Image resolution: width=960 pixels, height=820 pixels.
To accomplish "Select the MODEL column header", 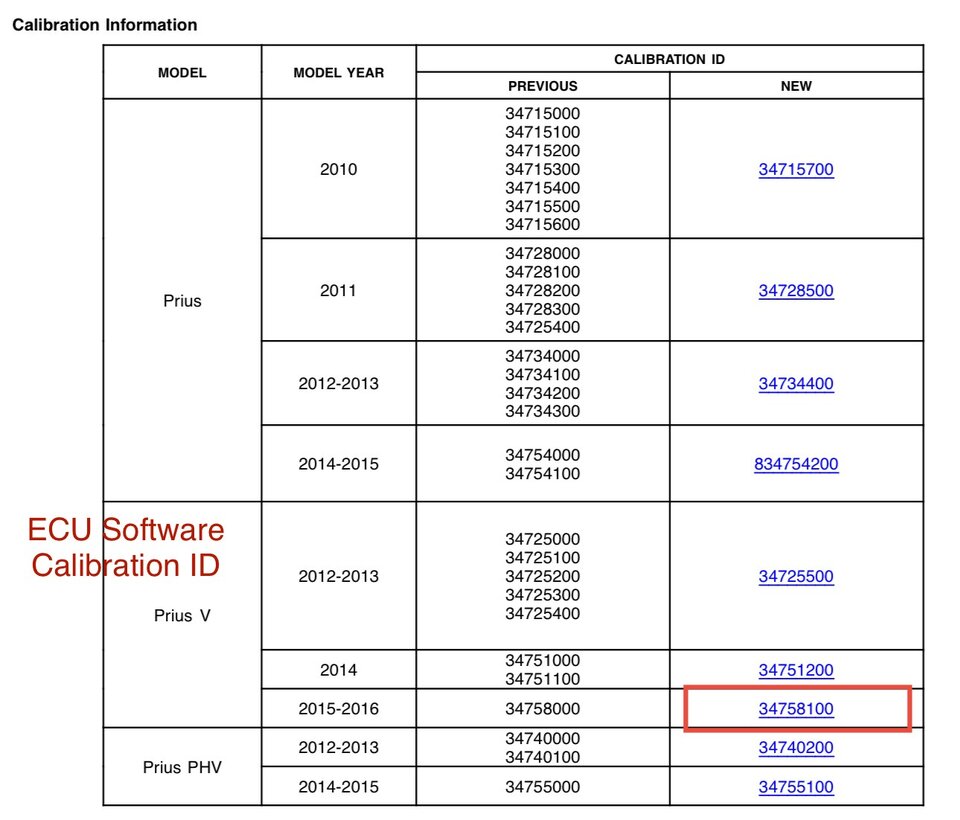I will (x=182, y=73).
